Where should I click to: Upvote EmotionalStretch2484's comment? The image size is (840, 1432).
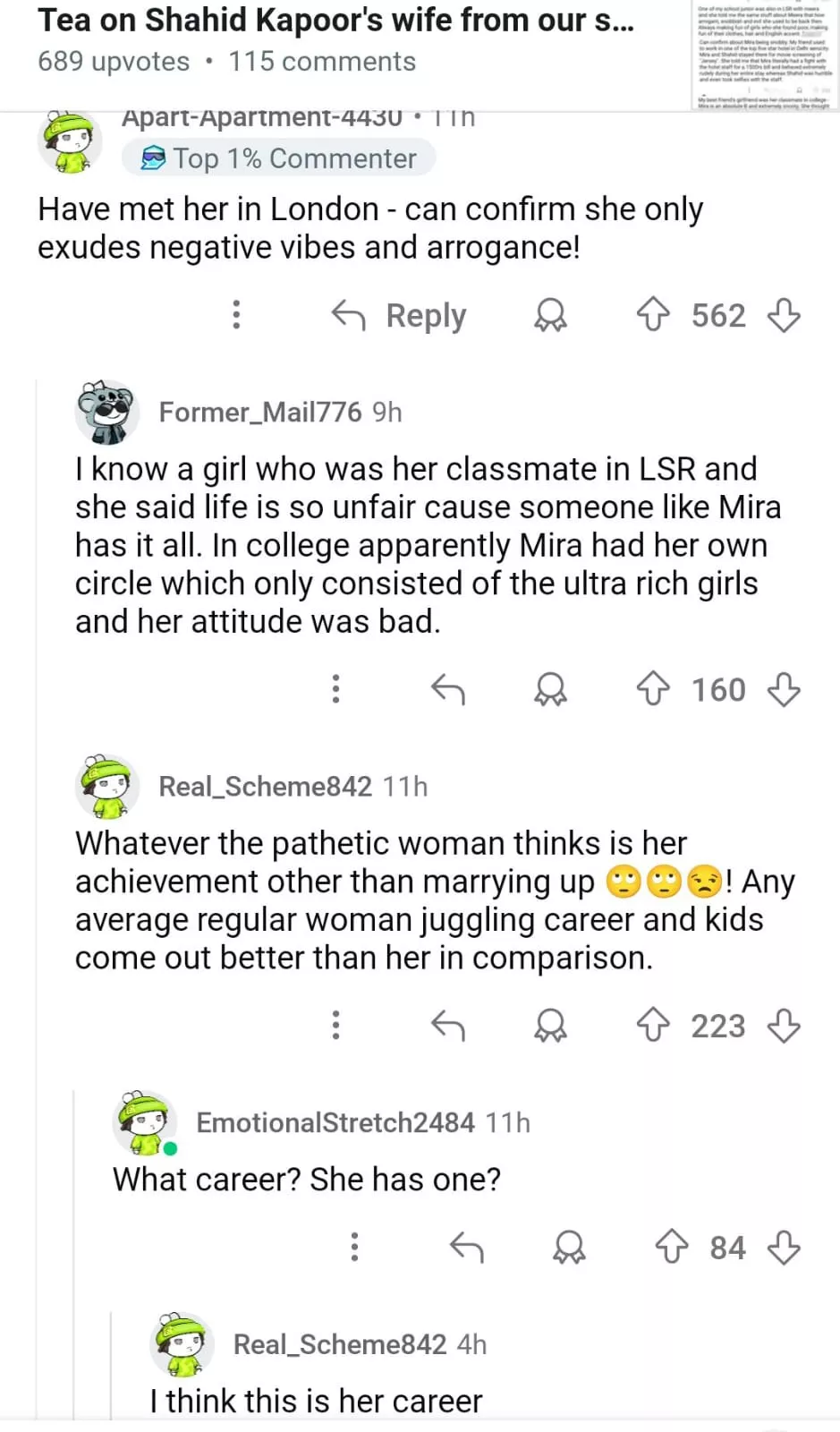click(x=672, y=1247)
